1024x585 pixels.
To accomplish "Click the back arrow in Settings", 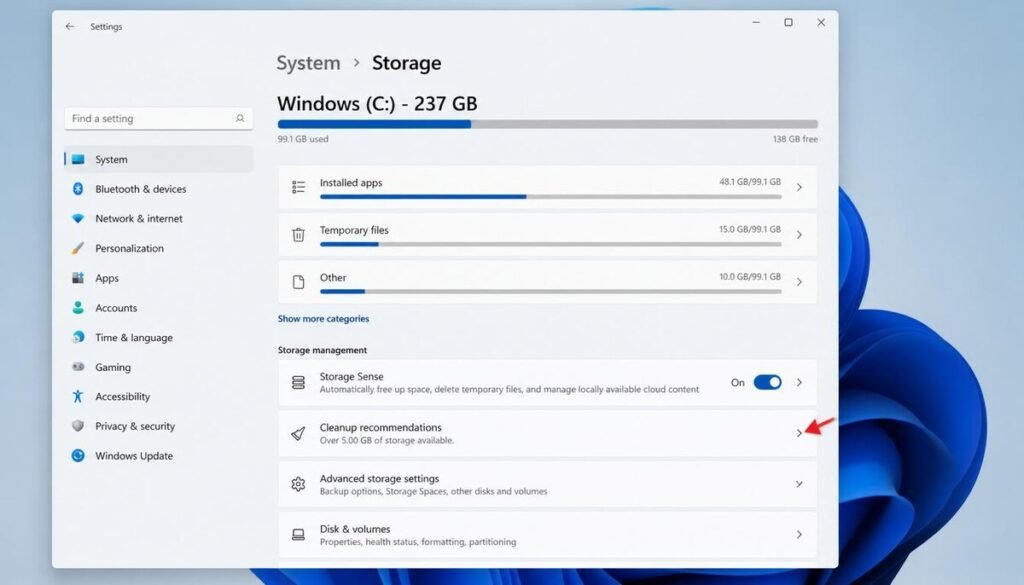I will 70,27.
